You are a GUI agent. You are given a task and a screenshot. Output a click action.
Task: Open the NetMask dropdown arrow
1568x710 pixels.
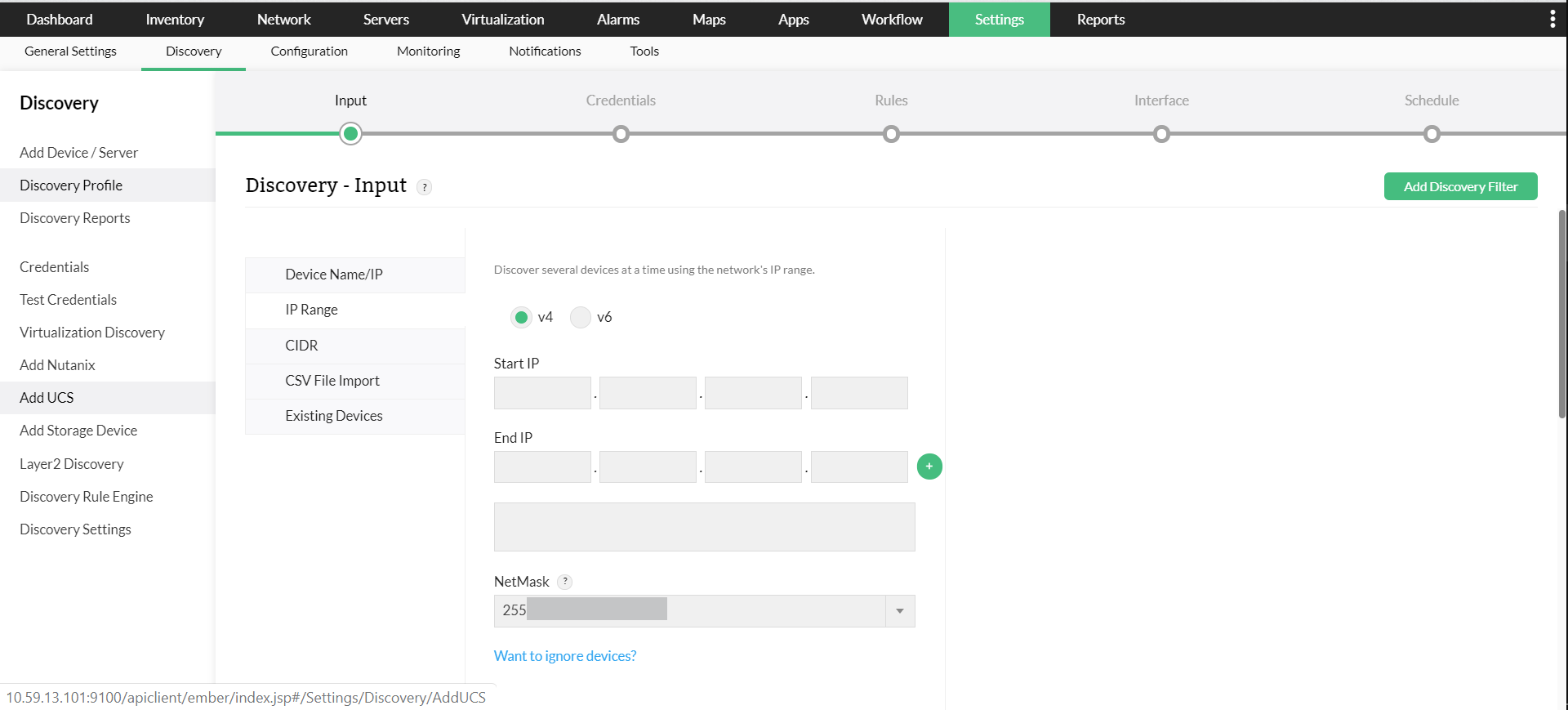point(900,611)
